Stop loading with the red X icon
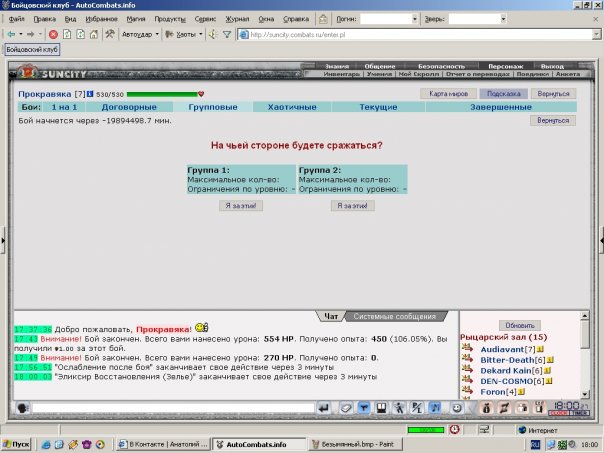This screenshot has height=453, width=604. point(54,34)
